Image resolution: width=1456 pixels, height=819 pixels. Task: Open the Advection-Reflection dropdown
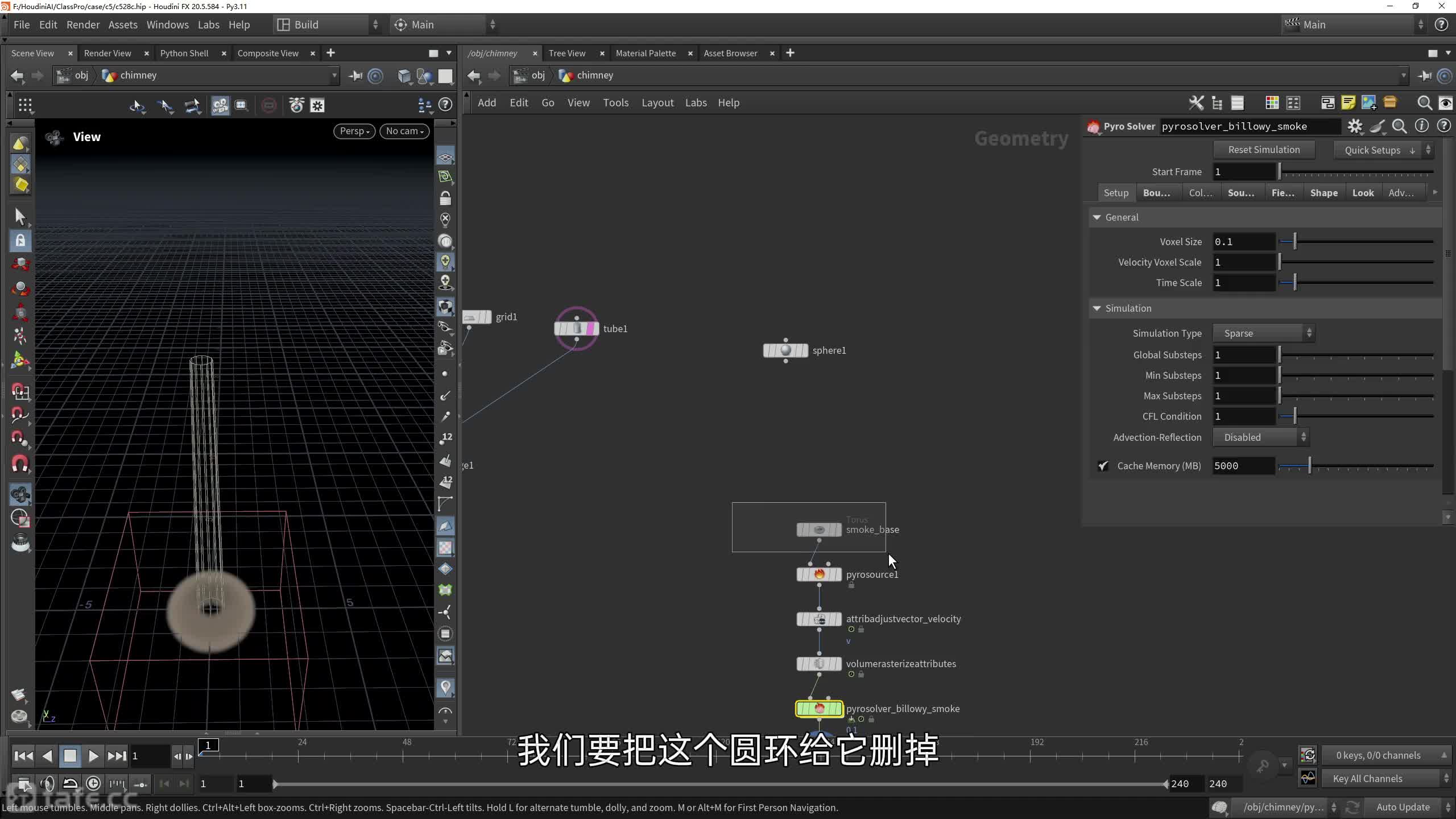point(1260,437)
